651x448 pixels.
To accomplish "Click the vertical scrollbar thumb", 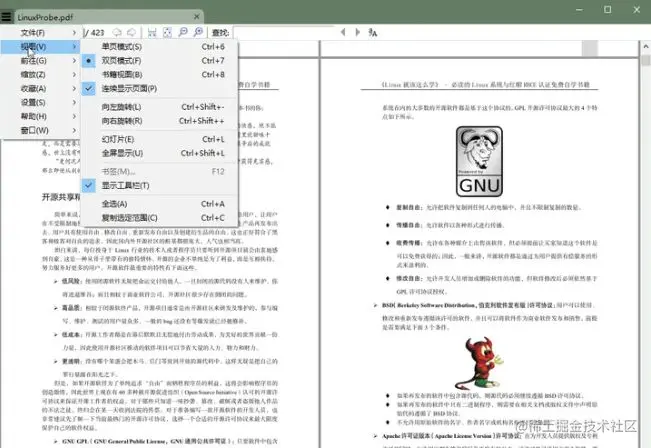I will (646, 59).
